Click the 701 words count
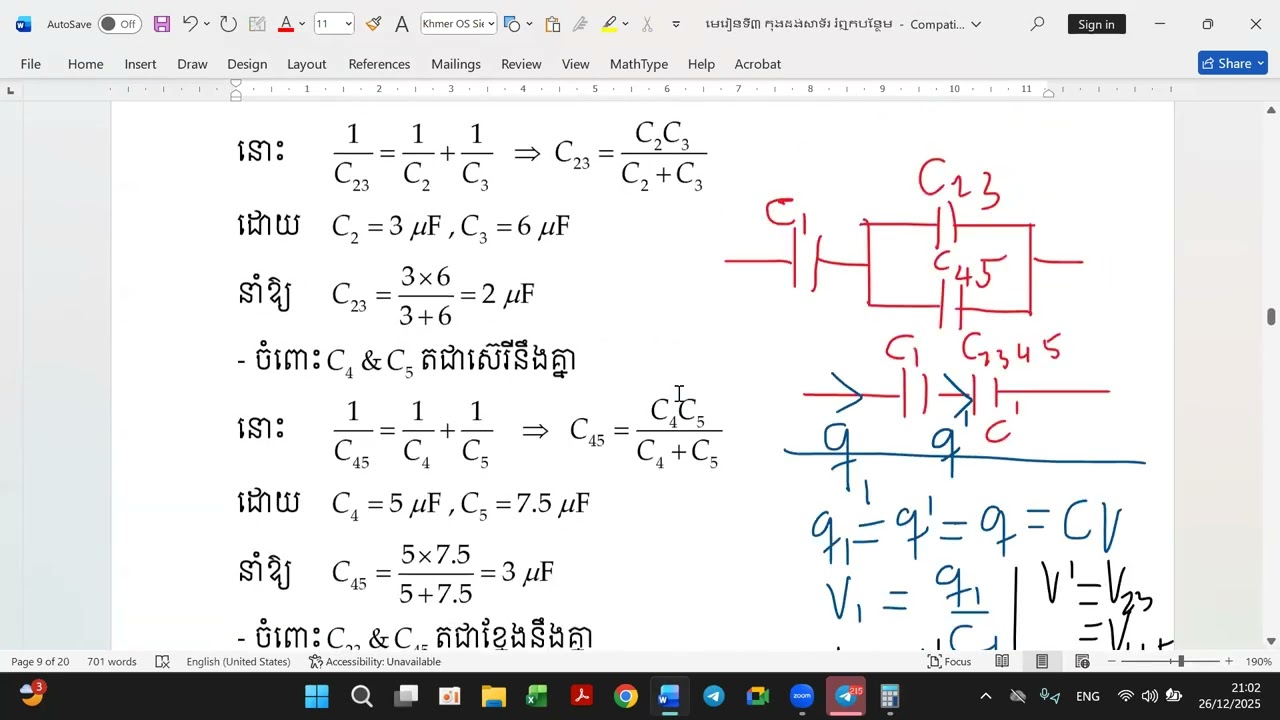The width and height of the screenshot is (1280, 720). pos(112,661)
